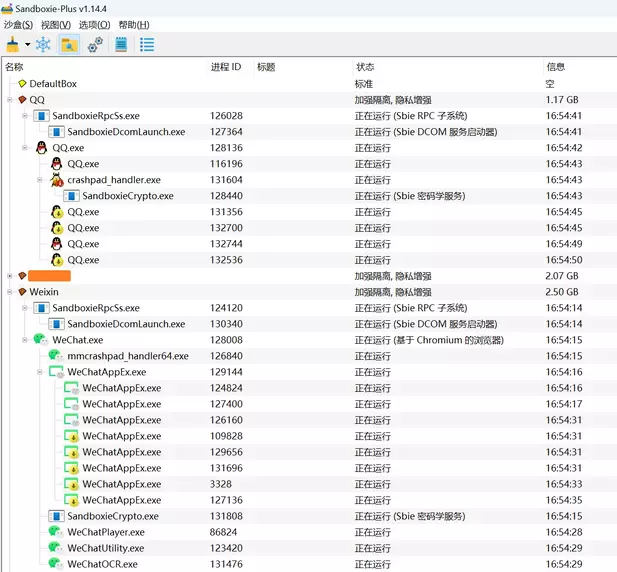Click the green WeChat.exe process icon

(x=40, y=340)
